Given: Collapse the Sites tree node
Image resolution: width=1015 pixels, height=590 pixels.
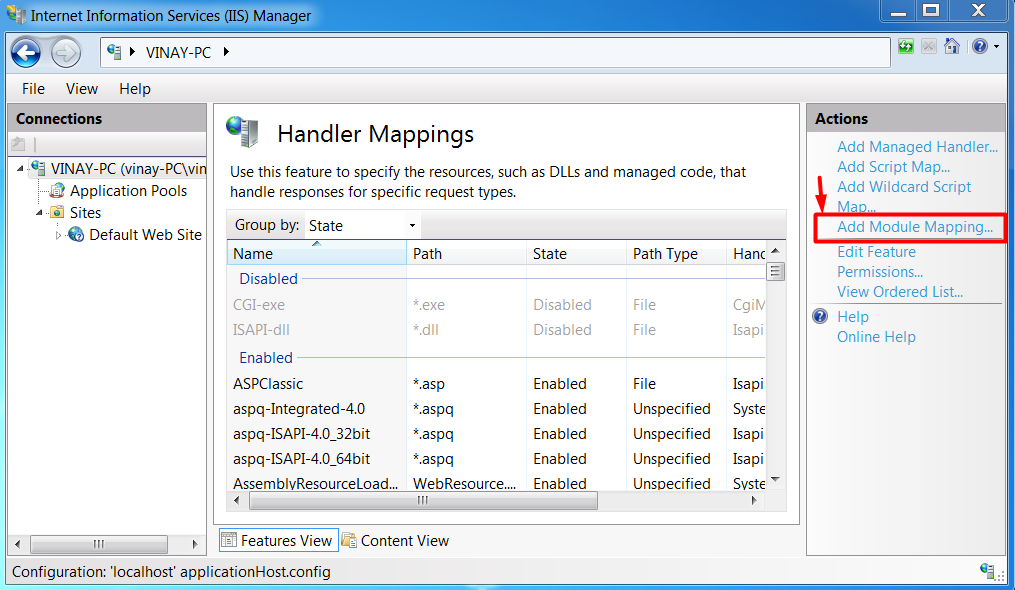Looking at the screenshot, I should 39,212.
